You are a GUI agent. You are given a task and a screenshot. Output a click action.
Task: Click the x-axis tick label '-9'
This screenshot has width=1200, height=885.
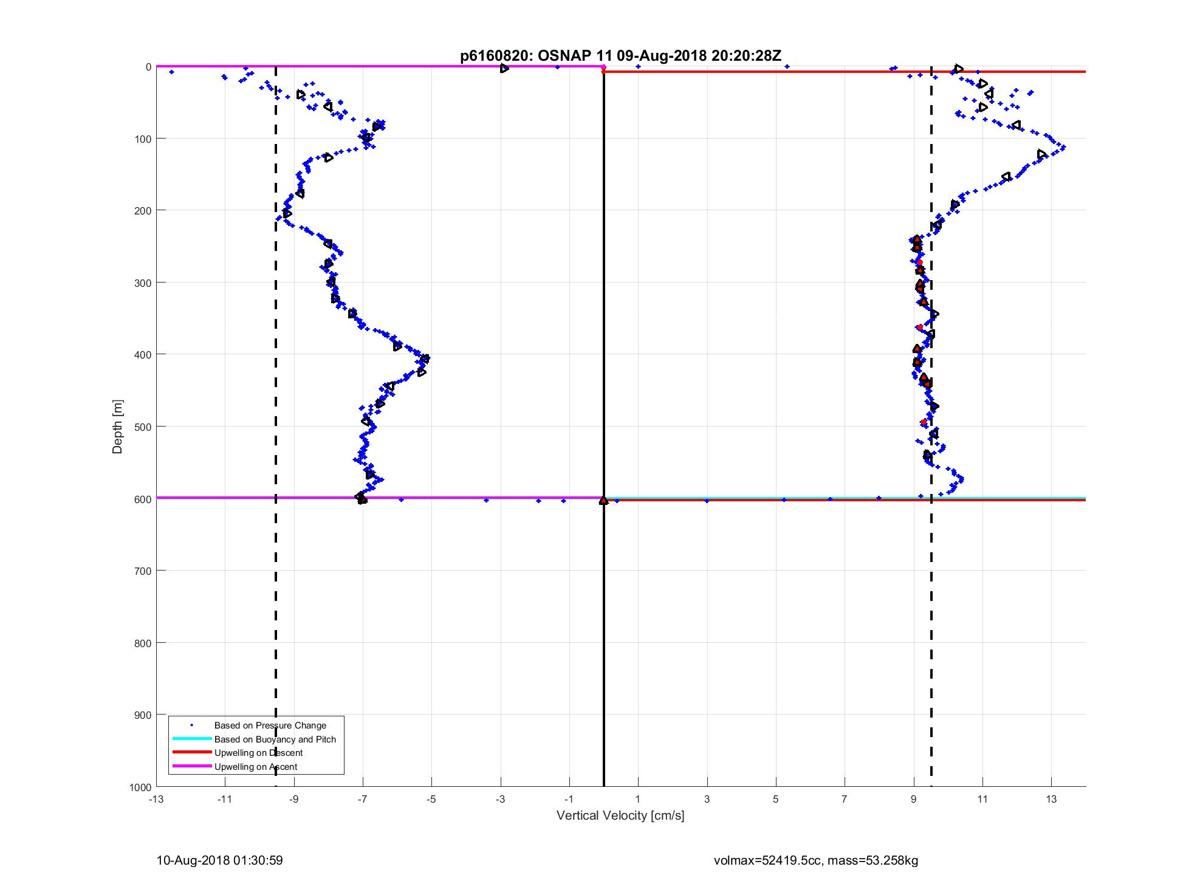(294, 800)
